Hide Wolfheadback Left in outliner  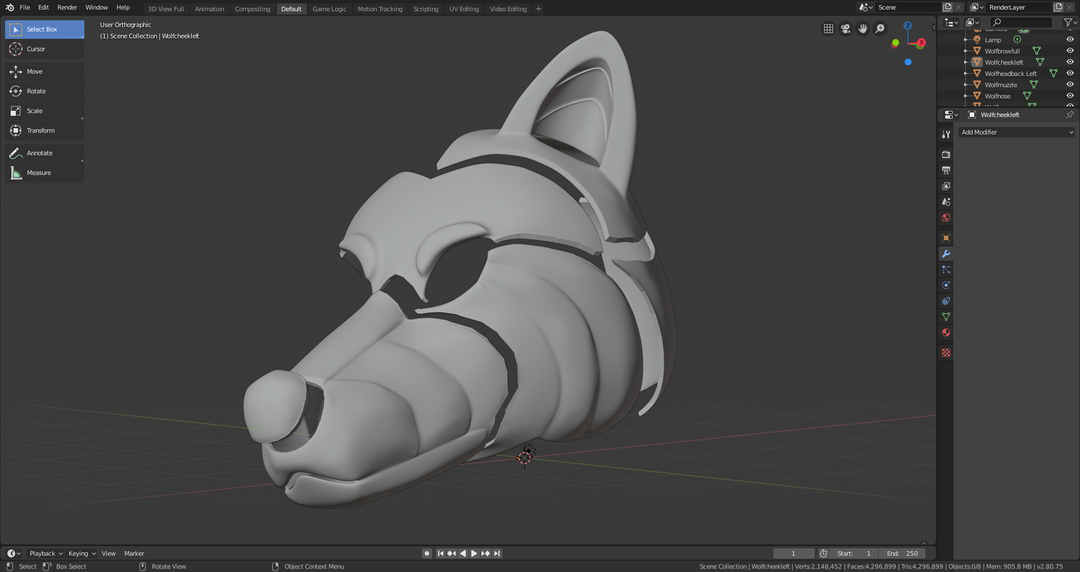[1070, 74]
